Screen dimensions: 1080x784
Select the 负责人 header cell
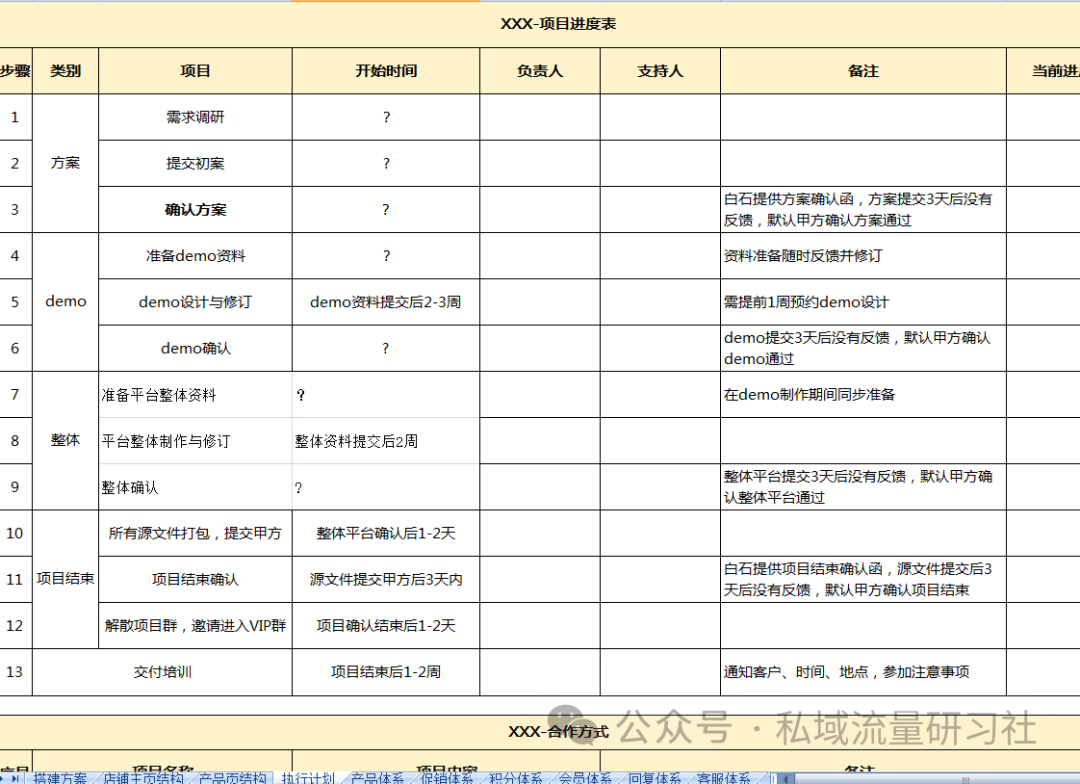click(x=540, y=71)
